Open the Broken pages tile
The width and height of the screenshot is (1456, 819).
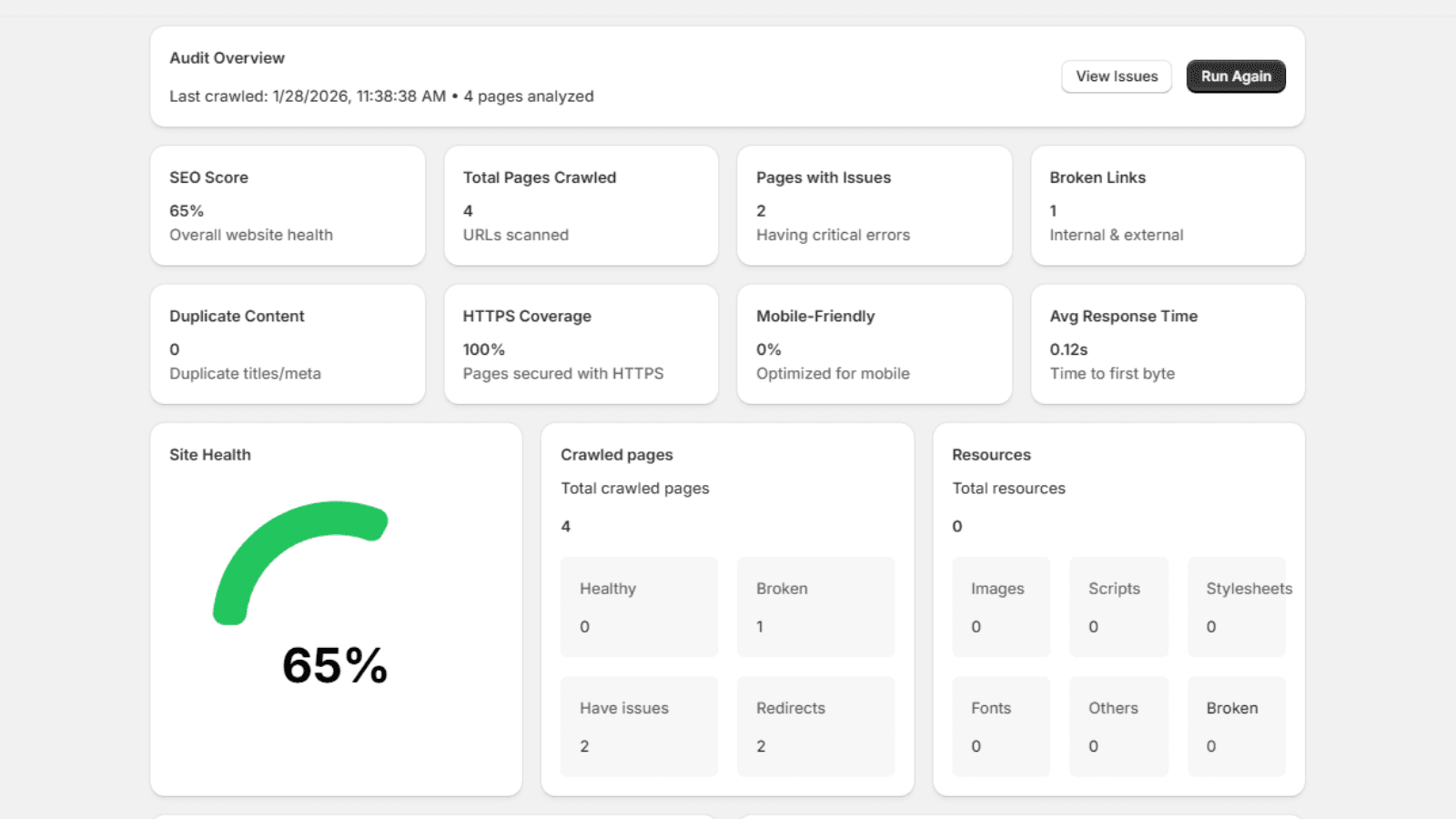click(815, 607)
